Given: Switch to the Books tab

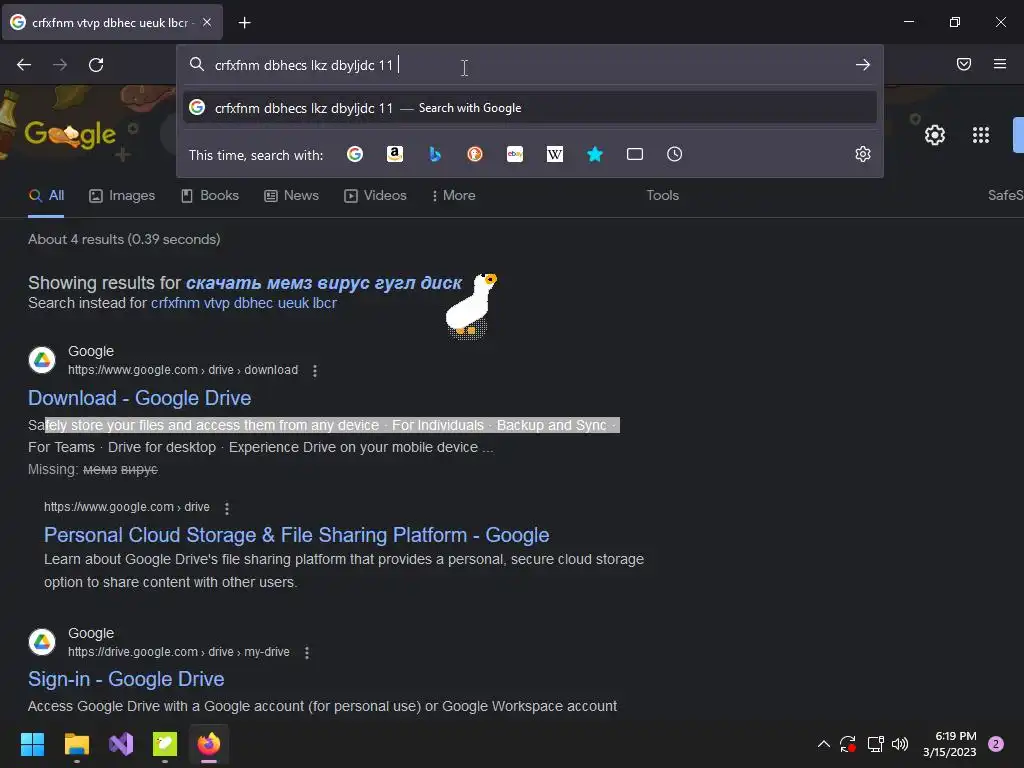Looking at the screenshot, I should 210,196.
